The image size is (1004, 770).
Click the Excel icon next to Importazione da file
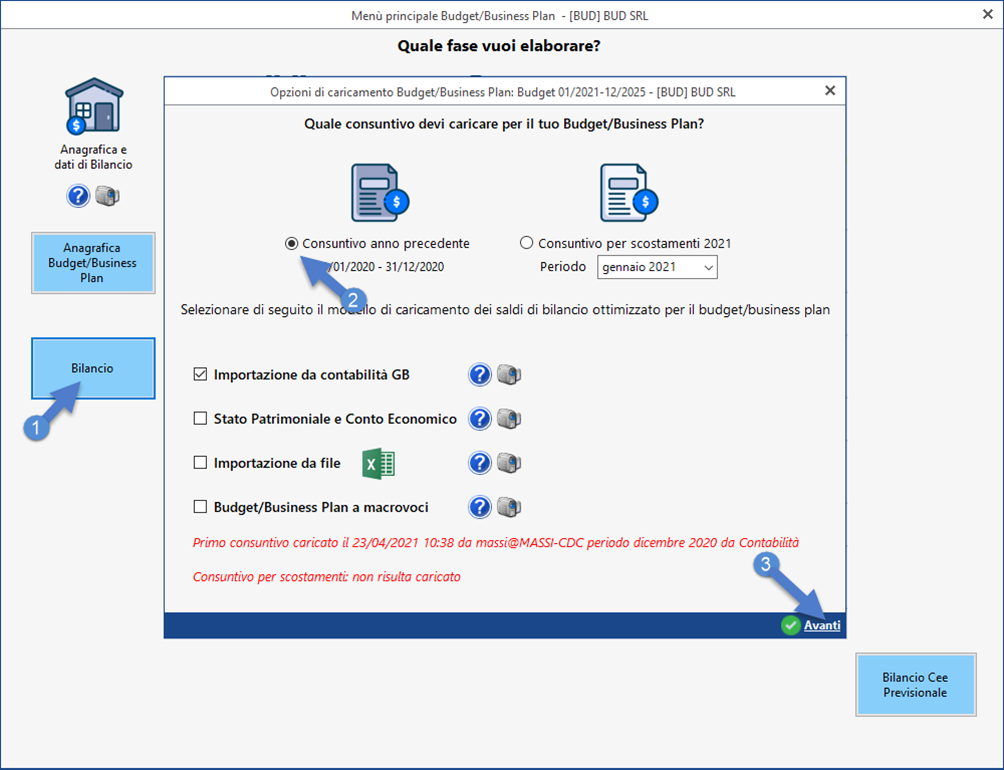378,463
